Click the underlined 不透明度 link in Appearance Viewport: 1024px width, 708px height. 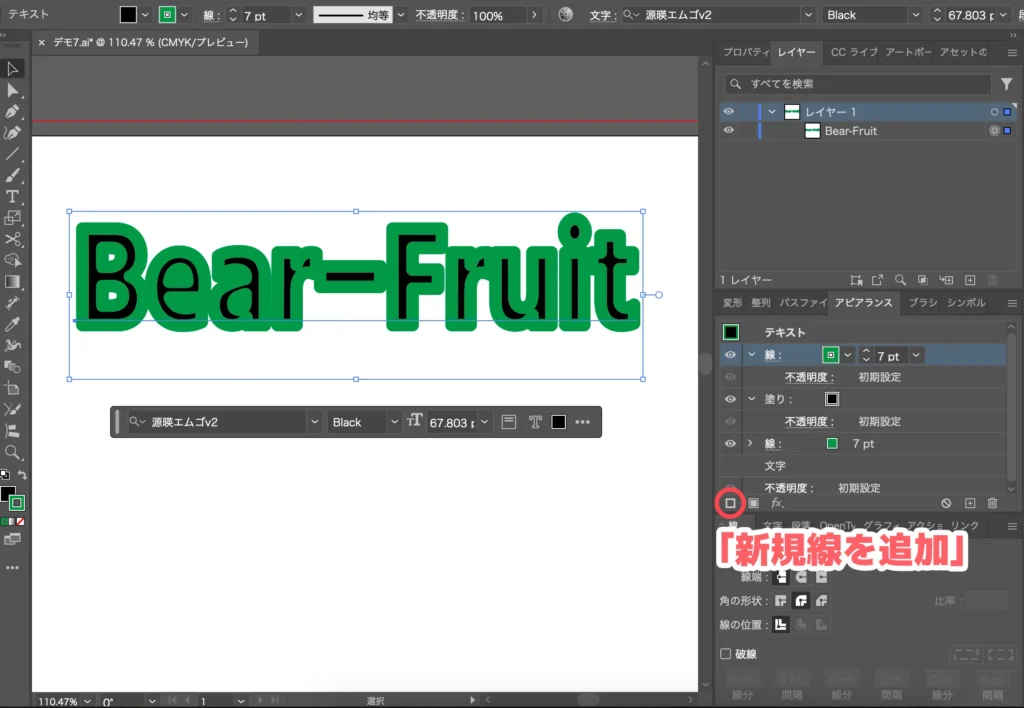809,377
